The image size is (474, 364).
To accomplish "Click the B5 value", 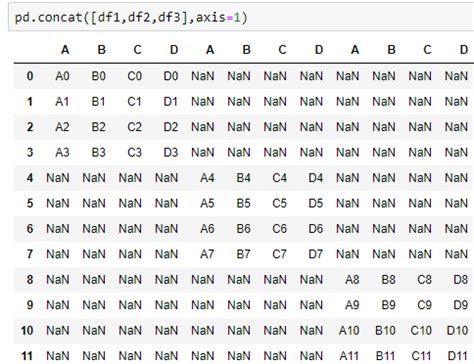I will point(244,203).
